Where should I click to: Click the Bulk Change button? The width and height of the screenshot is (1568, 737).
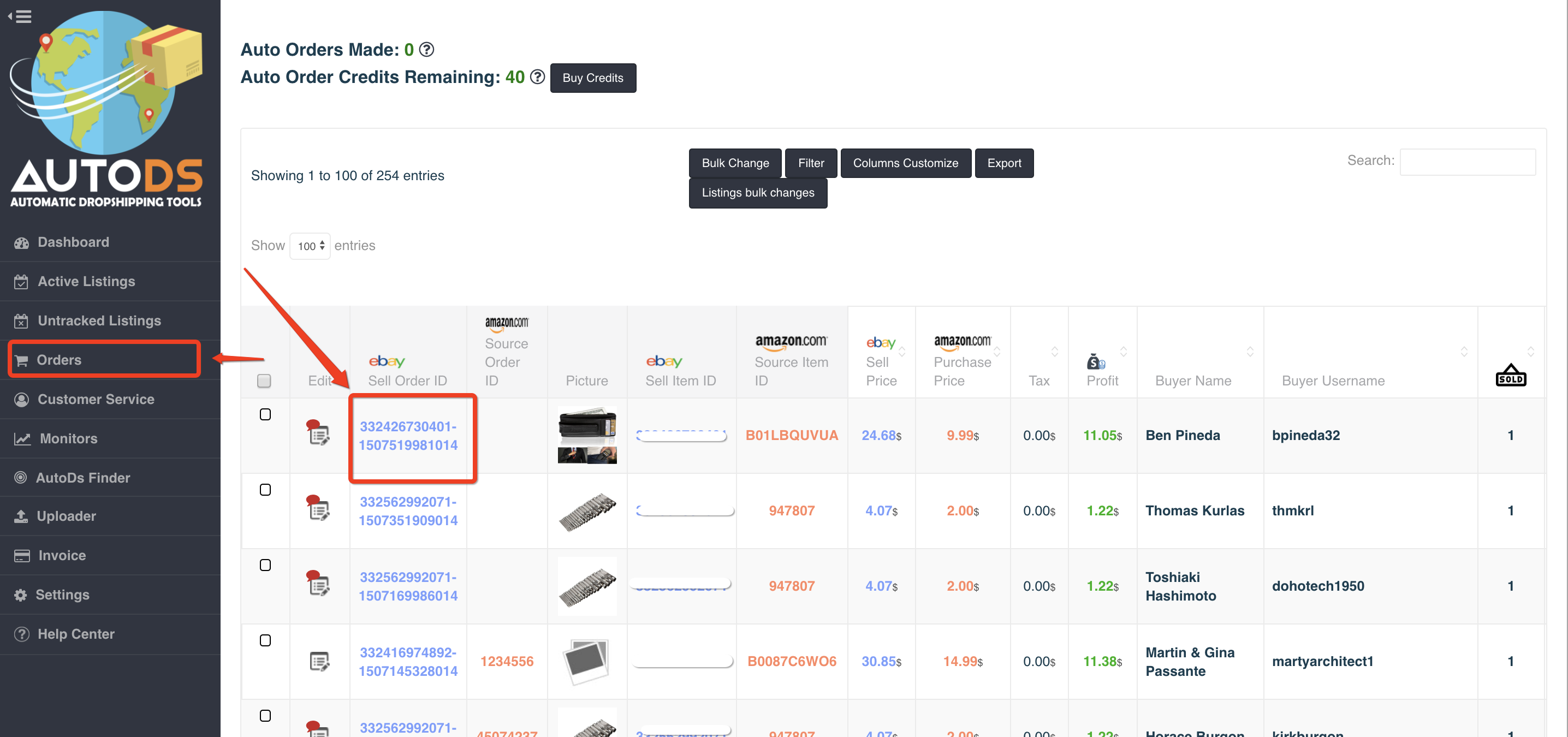(735, 163)
